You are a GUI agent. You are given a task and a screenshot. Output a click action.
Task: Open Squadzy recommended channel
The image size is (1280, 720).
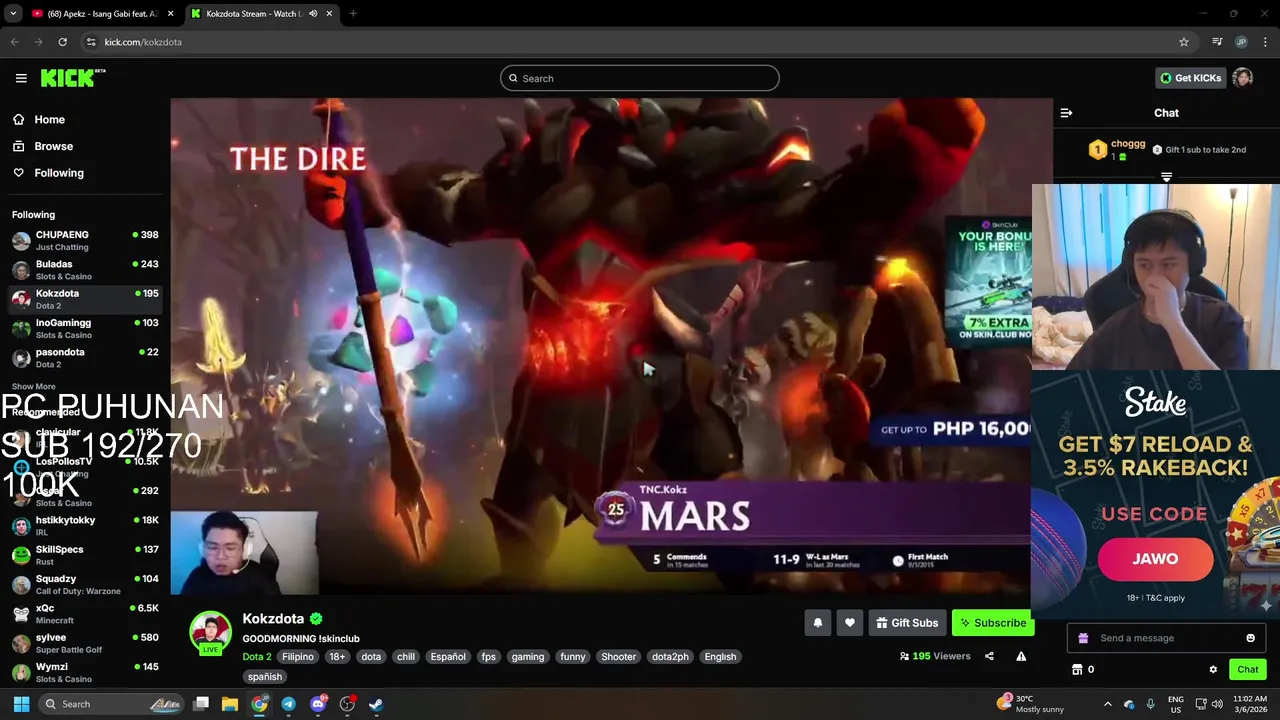[85, 584]
